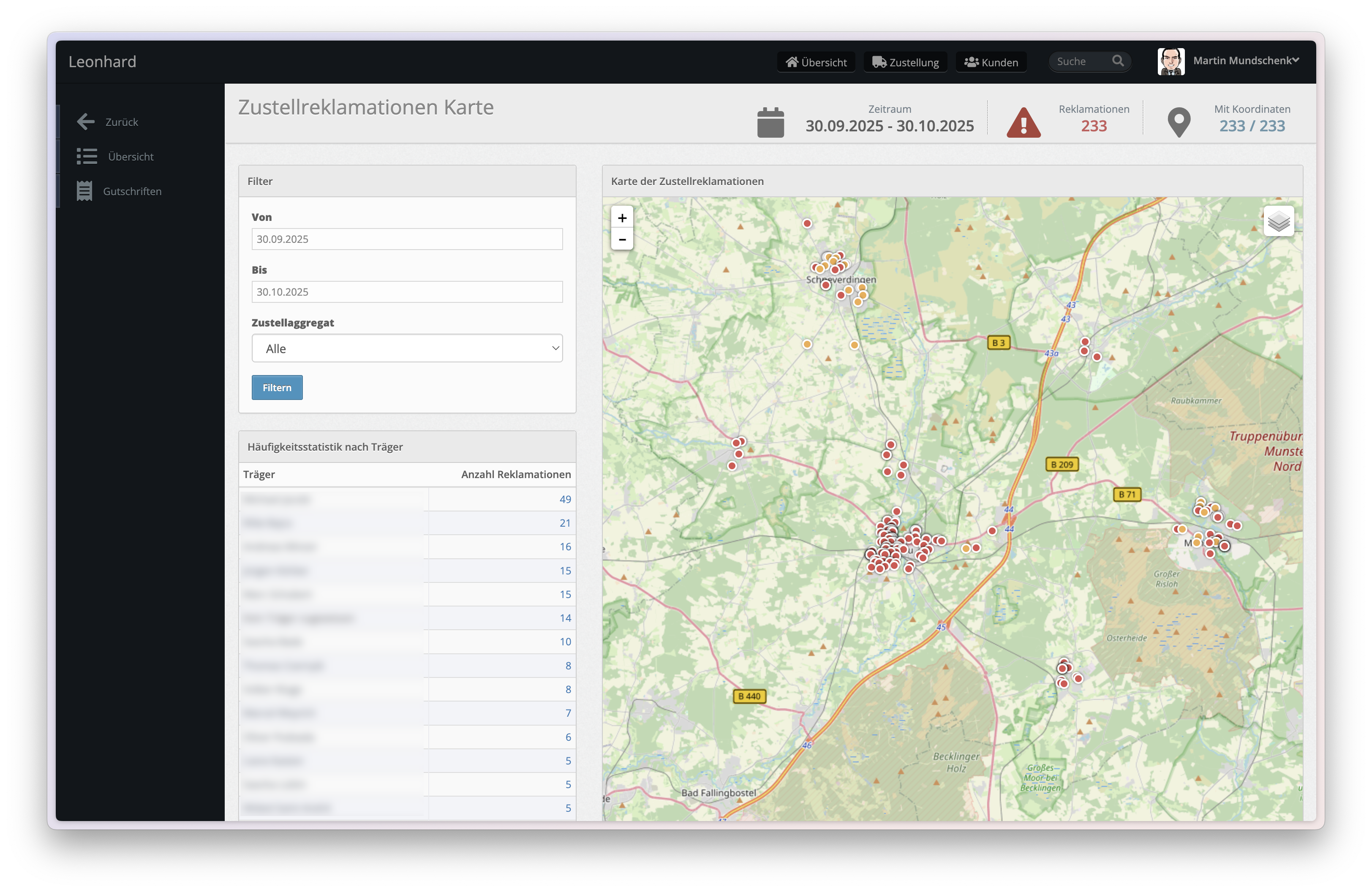1372x892 pixels.
Task: Click the map zoom out minus button
Action: (x=621, y=239)
